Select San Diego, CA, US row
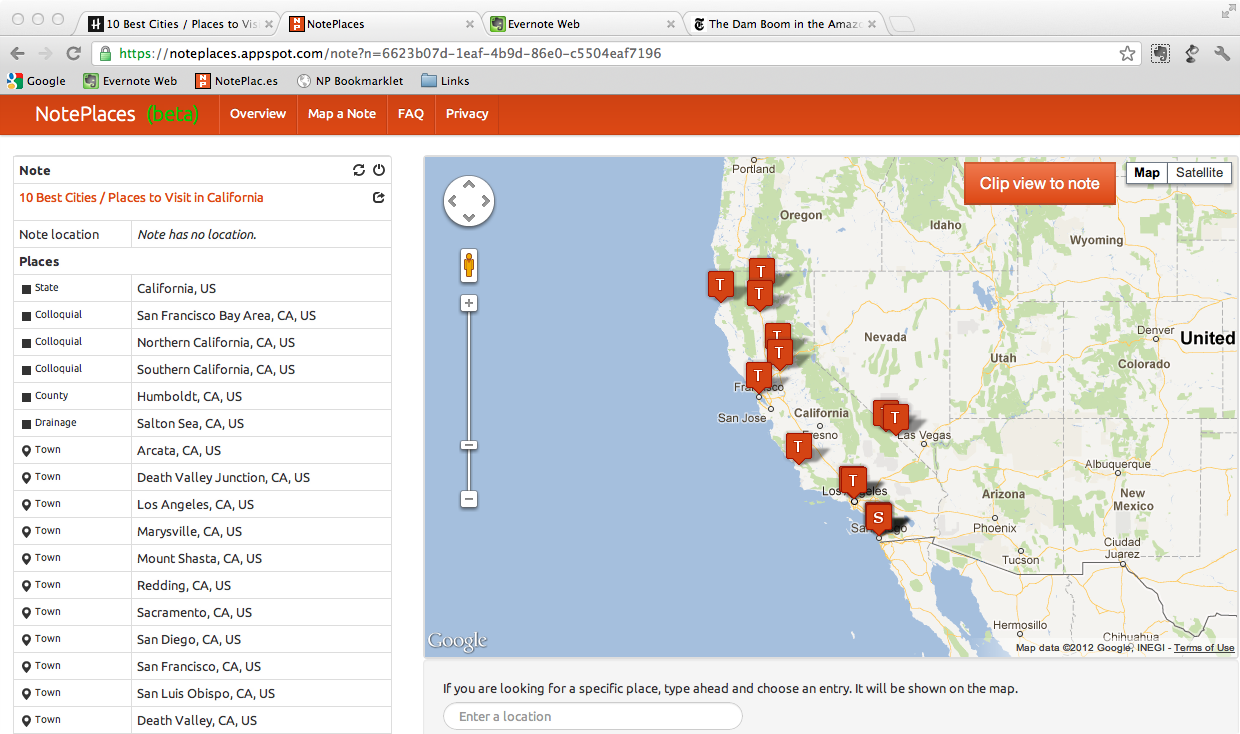 (x=202, y=640)
